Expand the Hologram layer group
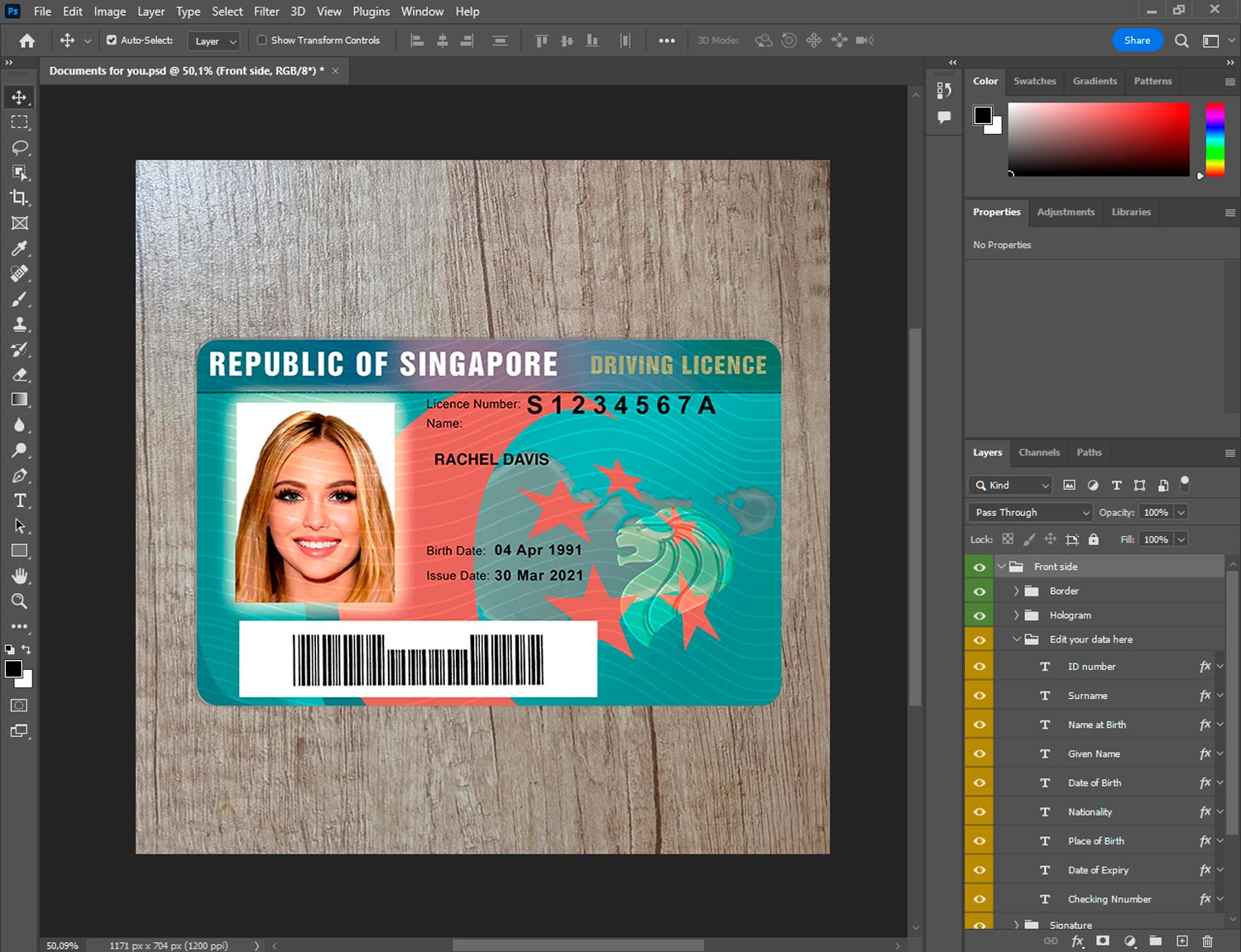The height and width of the screenshot is (952, 1241). (1016, 615)
